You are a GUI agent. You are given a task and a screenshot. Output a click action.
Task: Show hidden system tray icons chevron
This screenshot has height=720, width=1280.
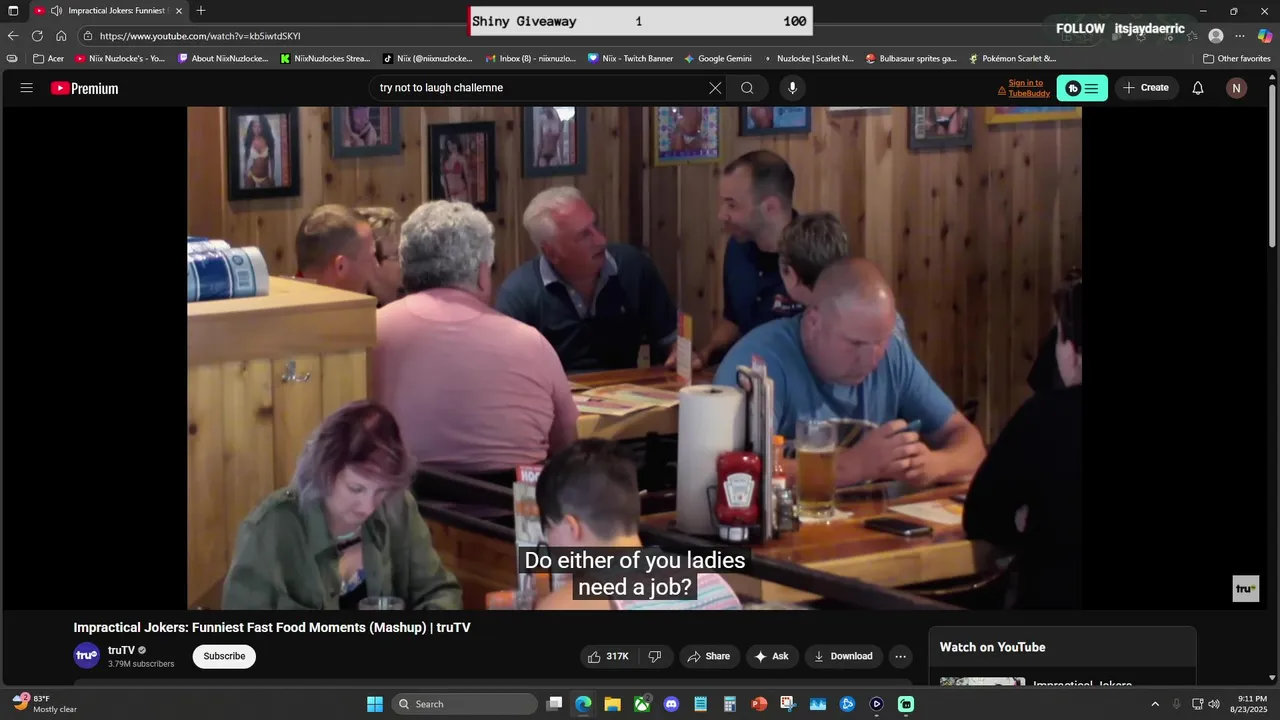coord(1155,704)
